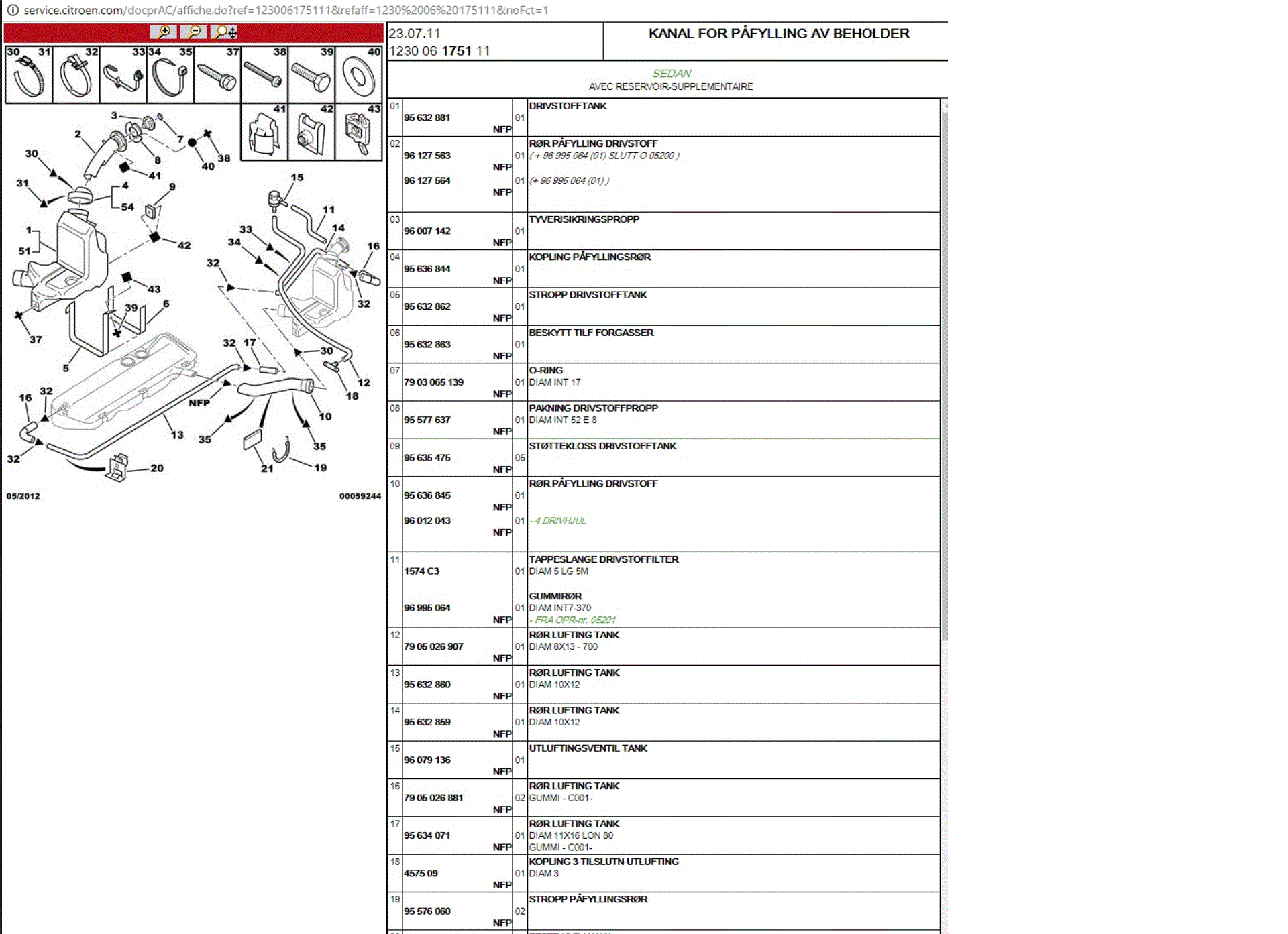Click callout 21 on the diagram
Viewport: 1288px width, 934px height.
(x=267, y=469)
